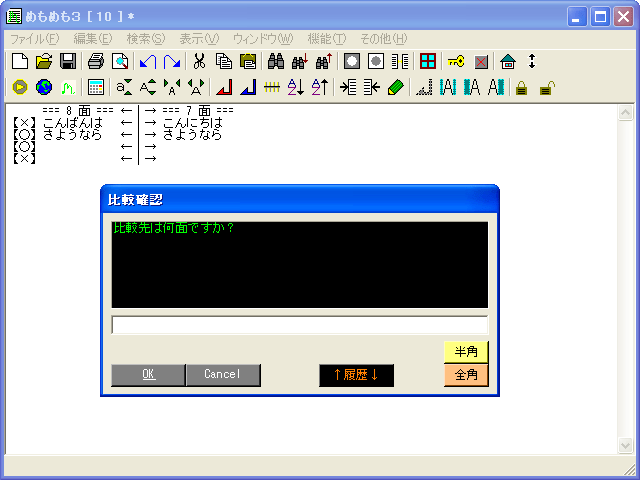Click the text こんばんは
This screenshot has width=640, height=480.
coord(73,122)
